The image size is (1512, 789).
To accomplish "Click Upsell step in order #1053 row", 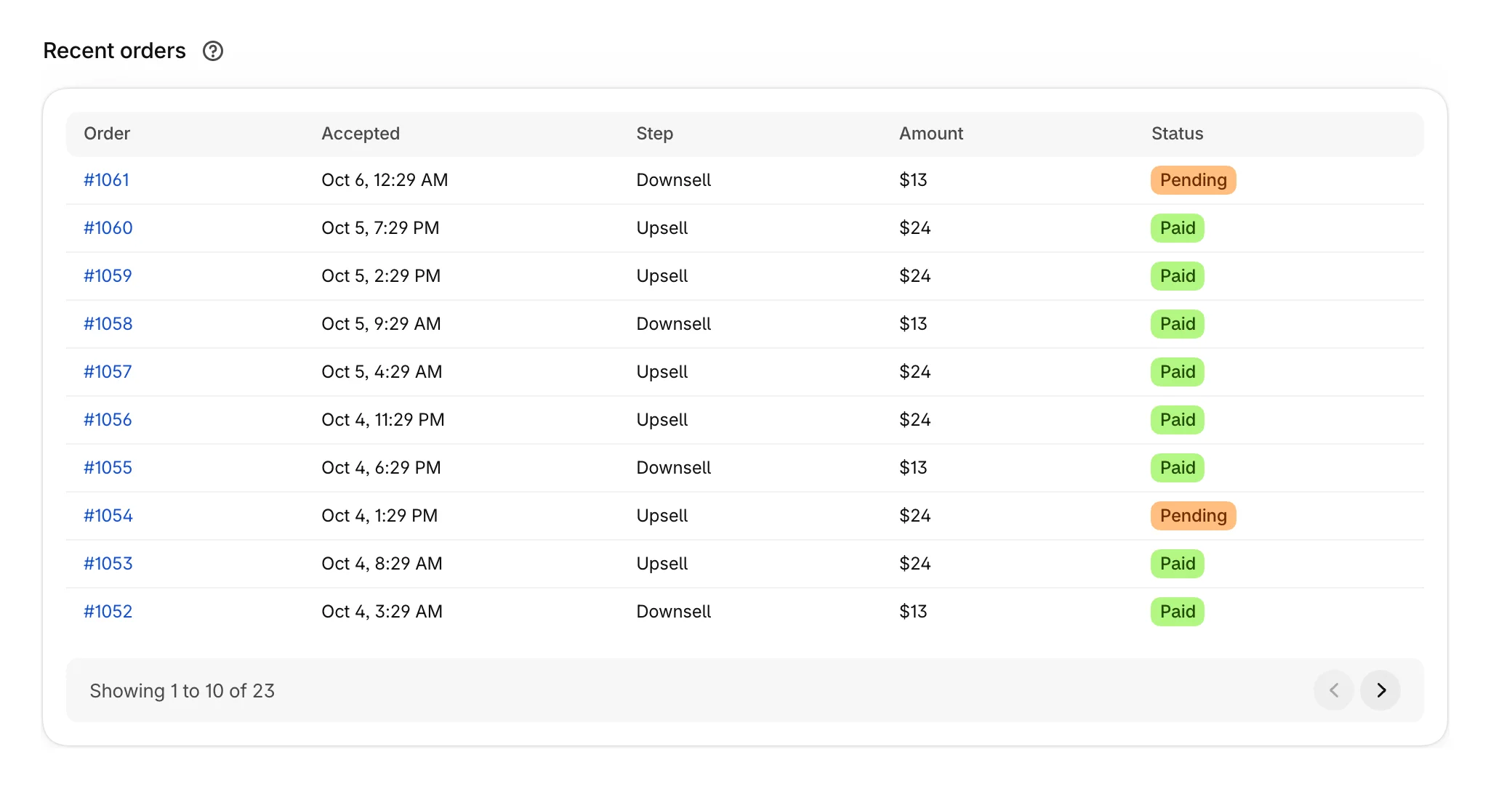I will [662, 564].
